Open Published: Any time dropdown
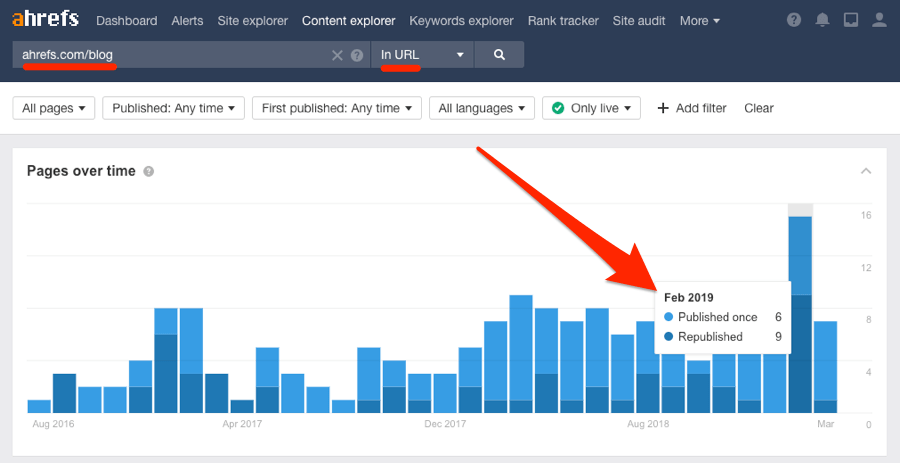900x463 pixels. [173, 108]
